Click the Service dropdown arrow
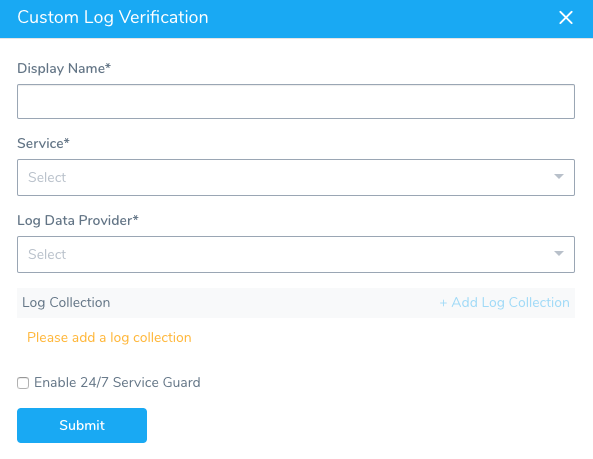 (559, 177)
